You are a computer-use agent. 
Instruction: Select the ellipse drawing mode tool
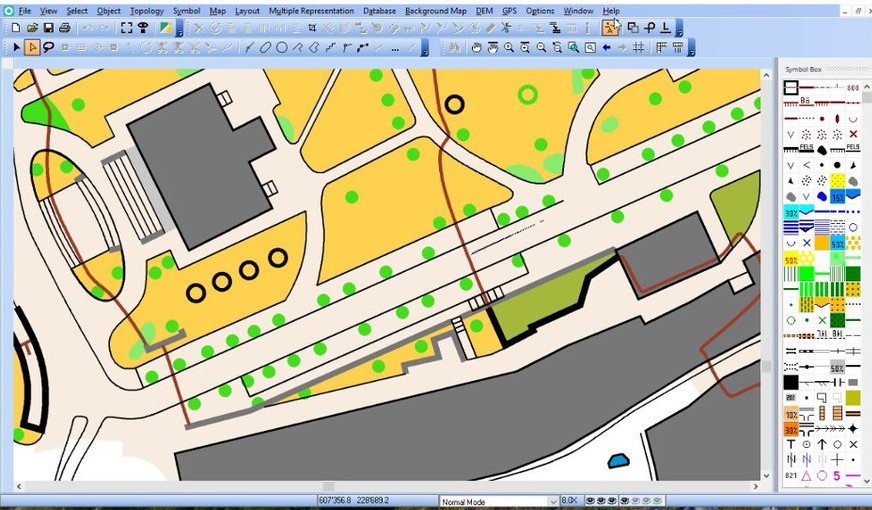click(x=267, y=47)
